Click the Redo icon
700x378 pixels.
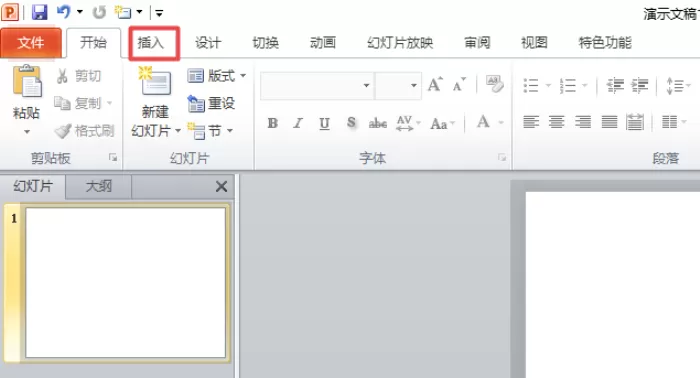[x=99, y=12]
